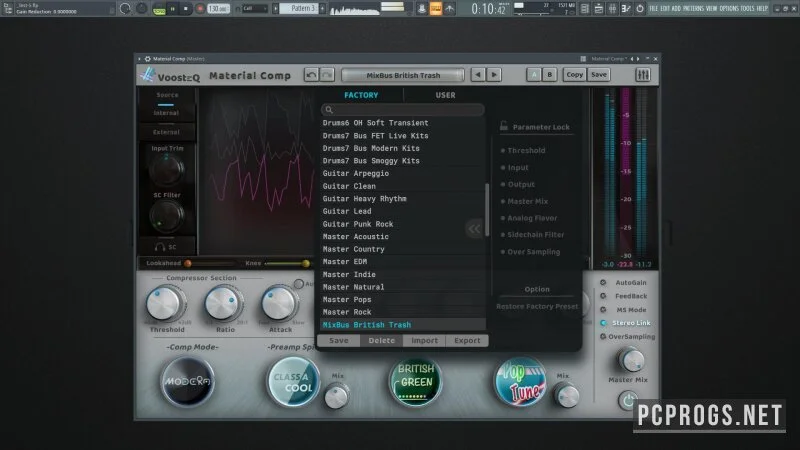Click Restore Factory Preset
Screen dimensions: 800x450
coord(537,307)
